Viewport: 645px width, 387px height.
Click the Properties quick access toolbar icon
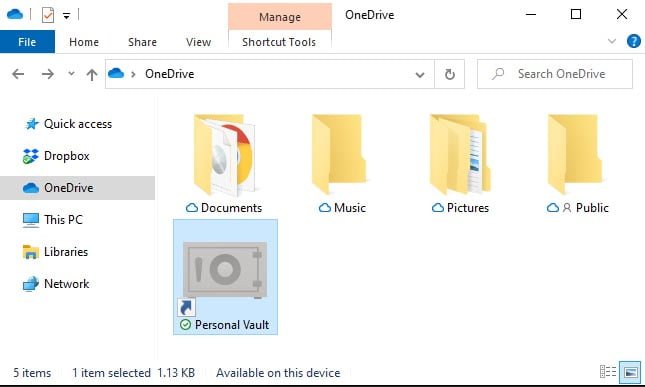48,16
